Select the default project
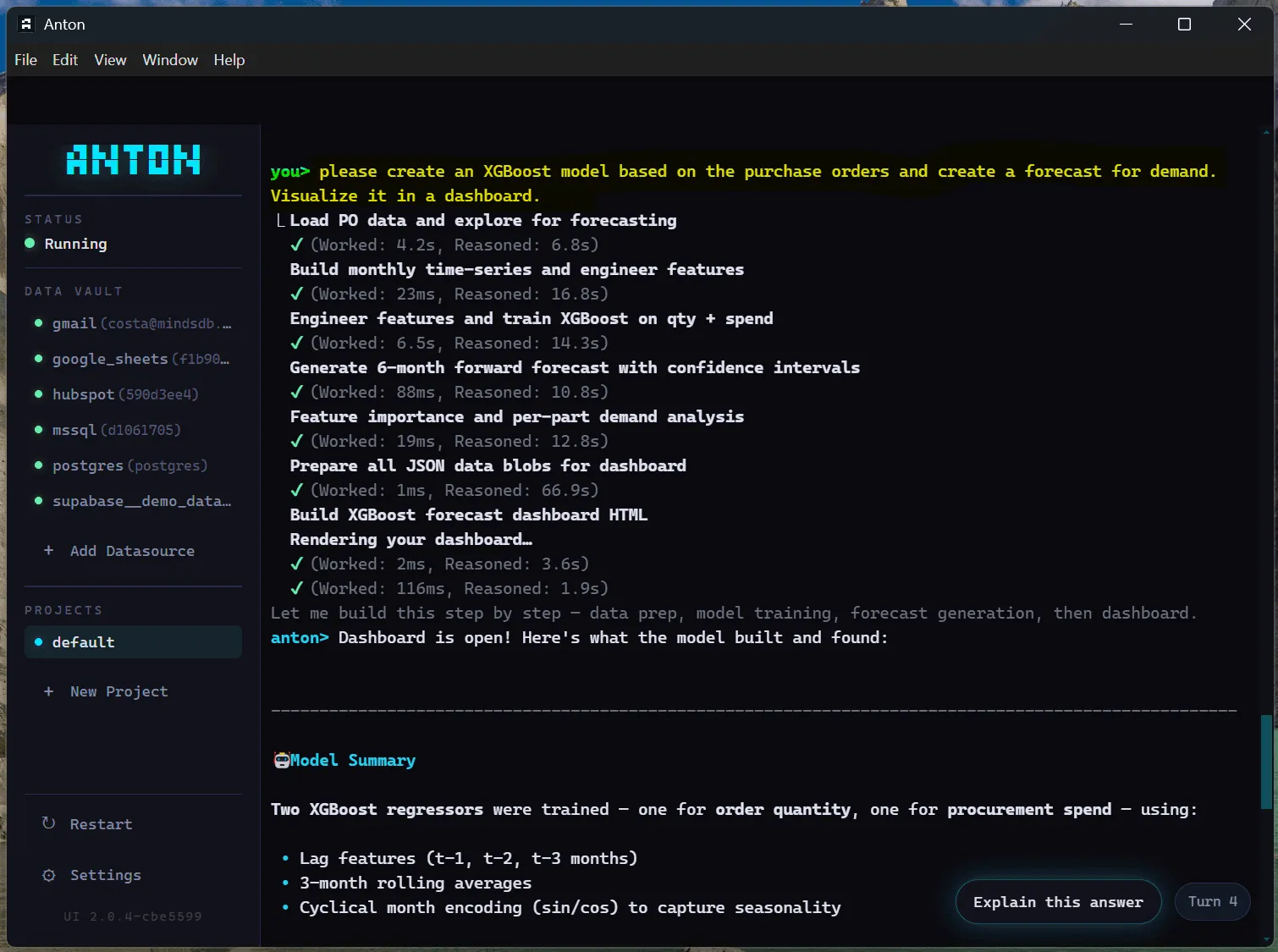 click(x=133, y=642)
